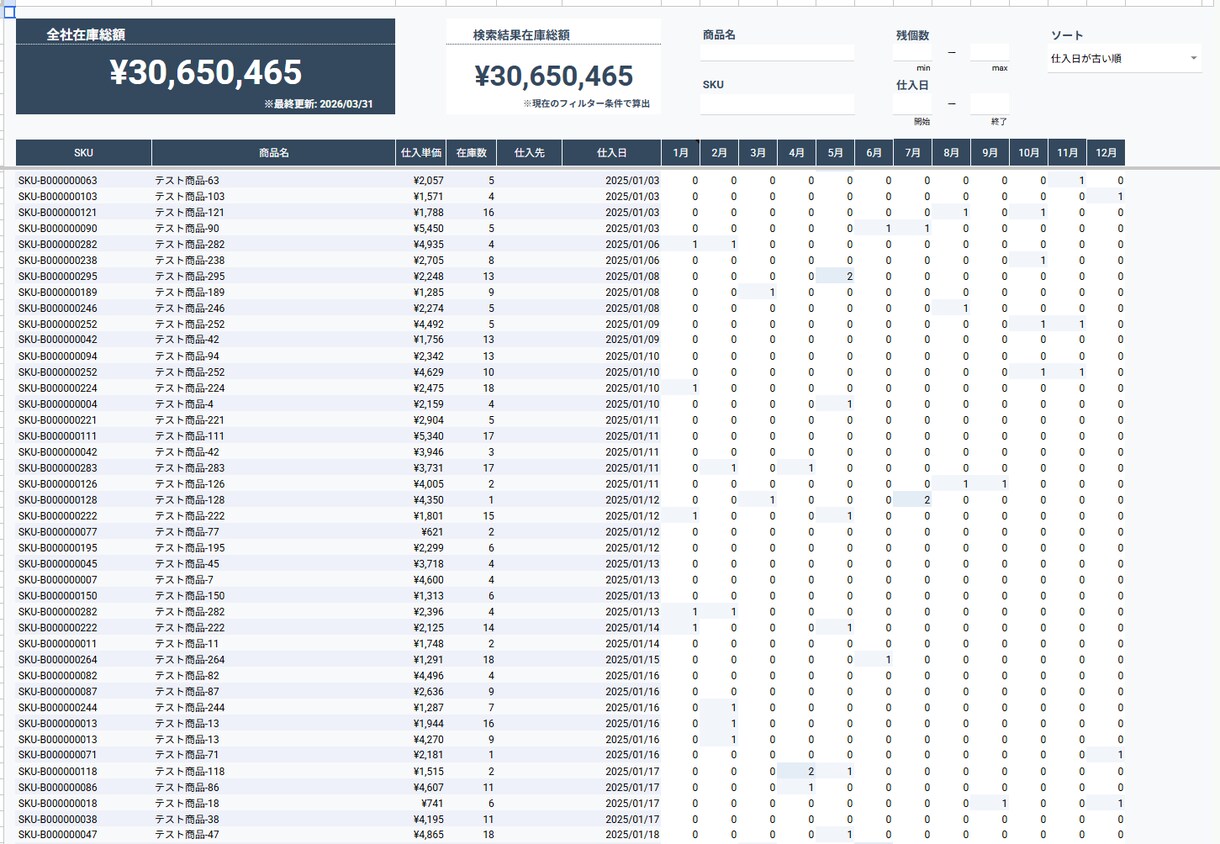Click the 商品名 filter input field
This screenshot has width=1220, height=844.
(778, 53)
